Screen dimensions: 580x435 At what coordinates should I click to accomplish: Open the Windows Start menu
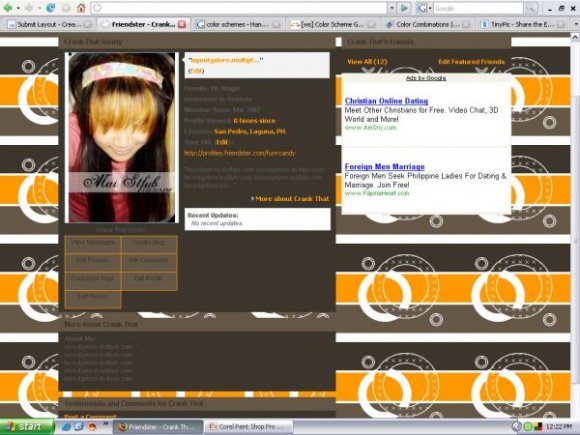coord(27,426)
